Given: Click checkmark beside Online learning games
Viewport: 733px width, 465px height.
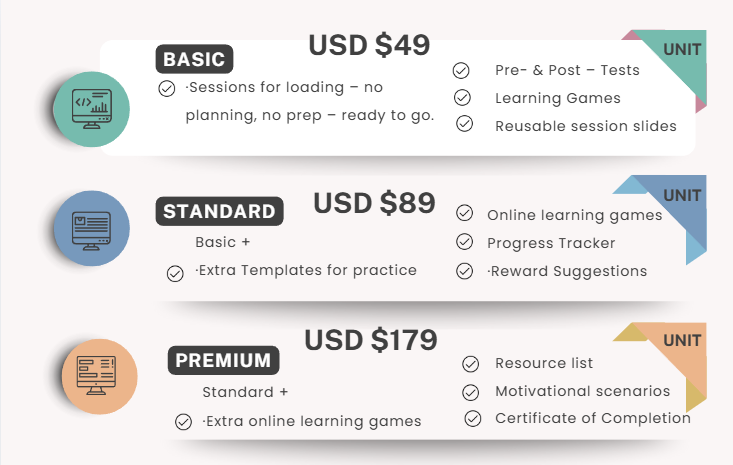Looking at the screenshot, I should pos(464,213).
